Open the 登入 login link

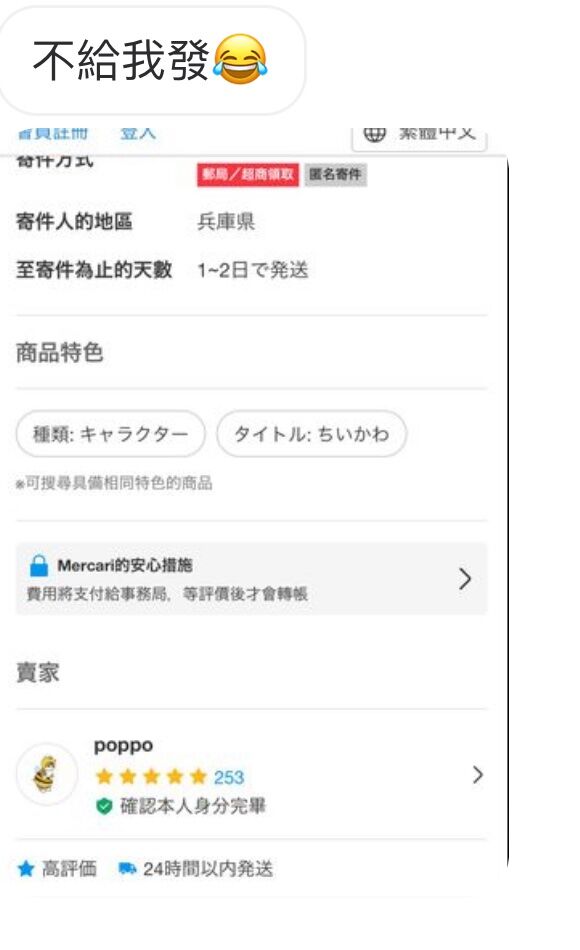tap(138, 133)
